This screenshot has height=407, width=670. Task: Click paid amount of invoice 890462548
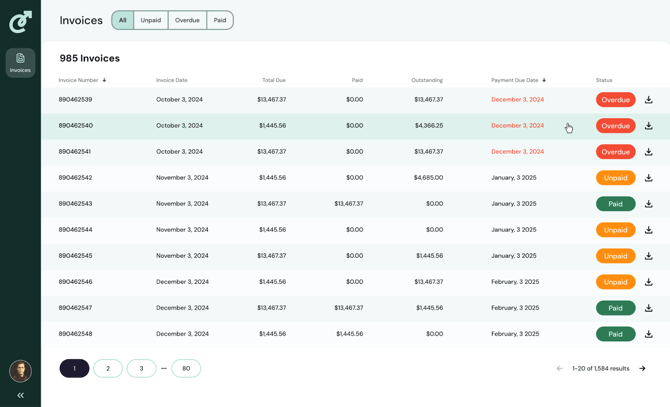click(350, 334)
